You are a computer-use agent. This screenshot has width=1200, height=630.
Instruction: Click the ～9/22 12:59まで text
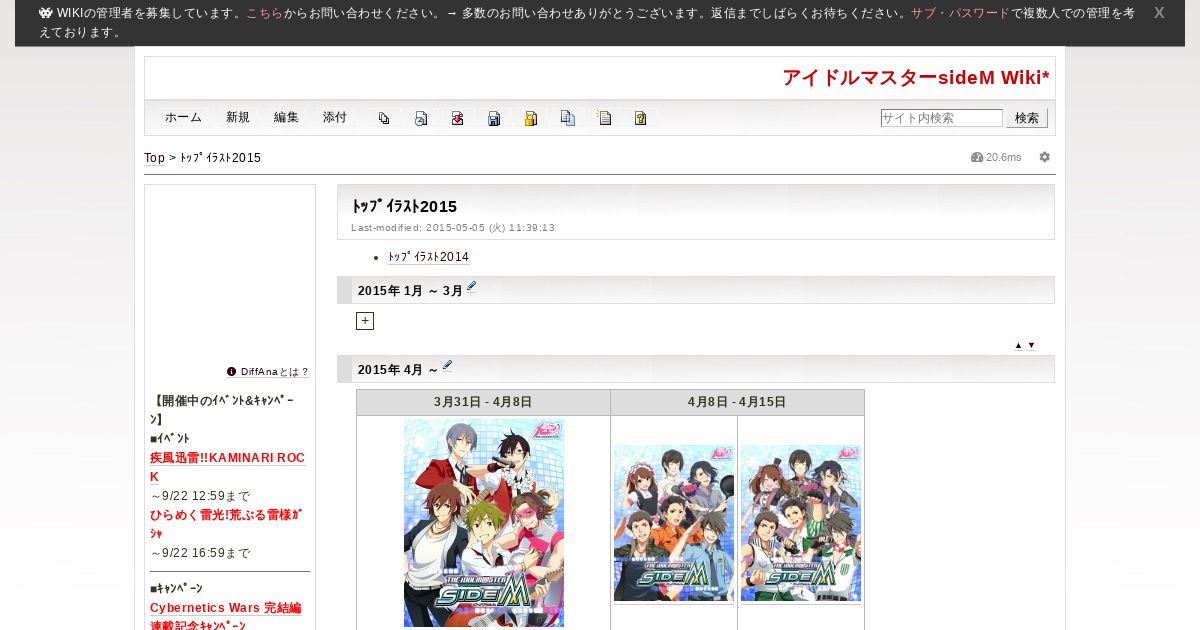pos(200,496)
